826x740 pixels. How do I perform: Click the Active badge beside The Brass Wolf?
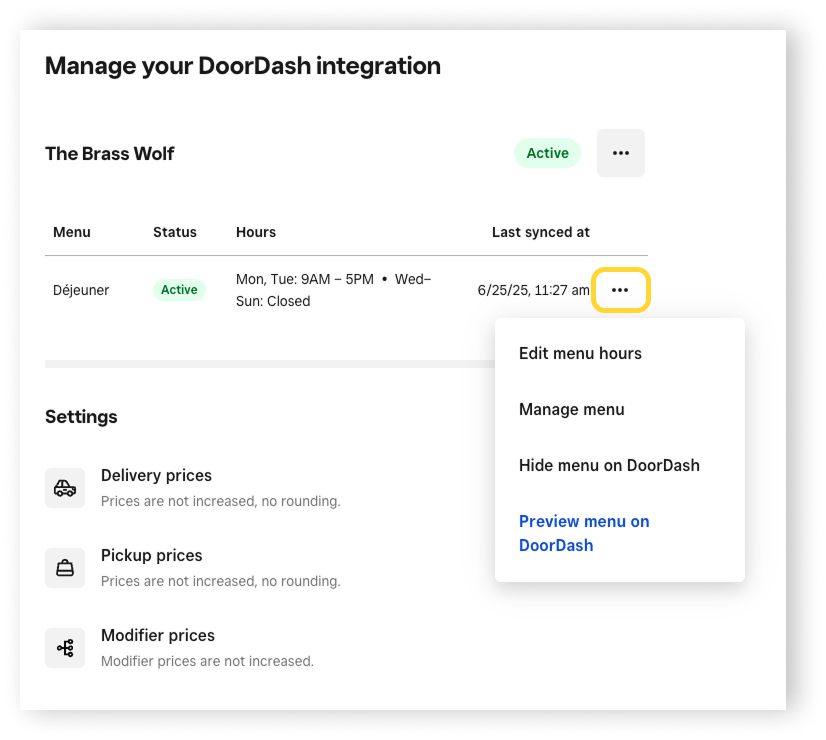[x=547, y=153]
